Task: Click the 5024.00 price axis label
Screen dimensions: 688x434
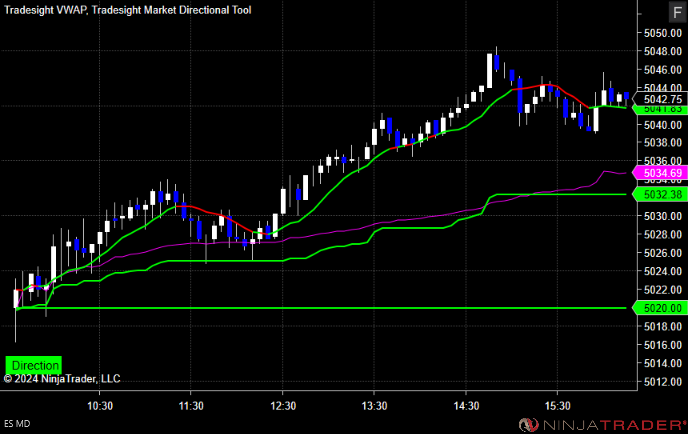Action: click(663, 271)
